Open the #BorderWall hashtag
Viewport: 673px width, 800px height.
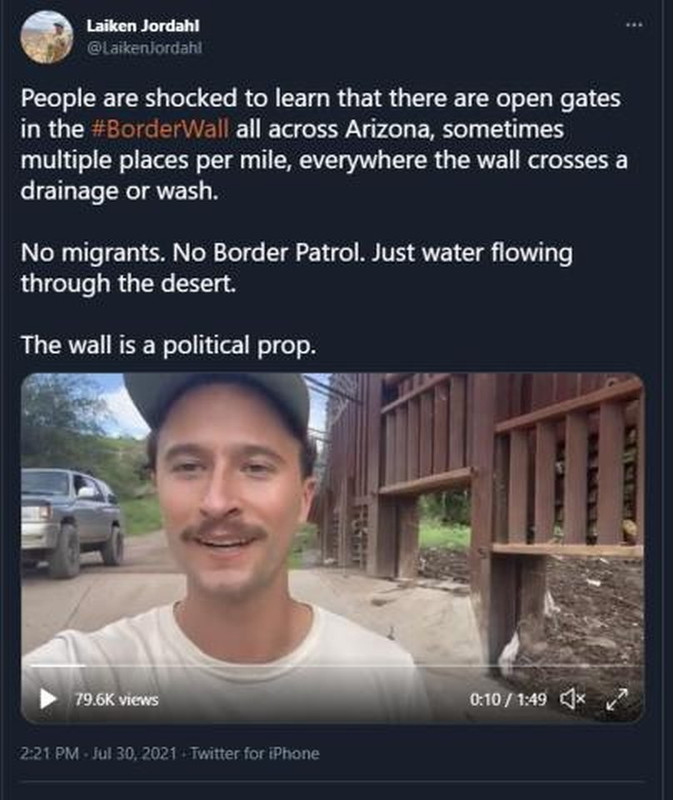(x=160, y=129)
